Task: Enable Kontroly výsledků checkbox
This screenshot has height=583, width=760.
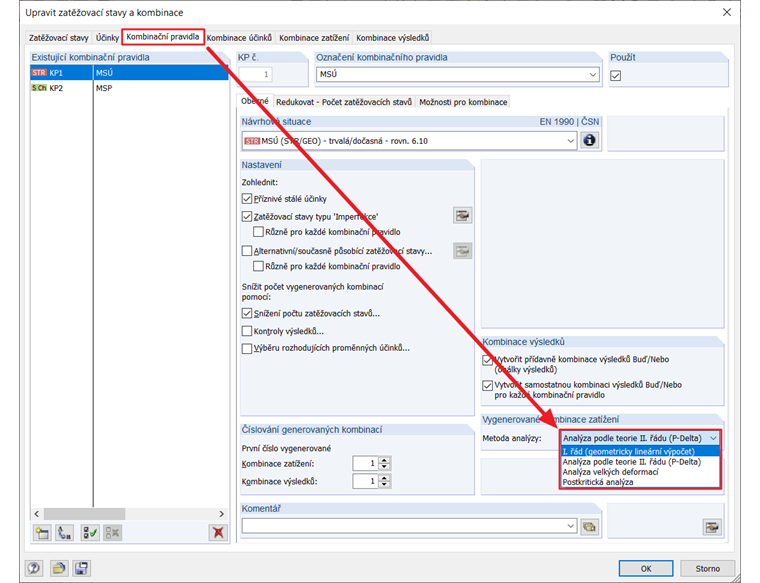Action: tap(247, 331)
